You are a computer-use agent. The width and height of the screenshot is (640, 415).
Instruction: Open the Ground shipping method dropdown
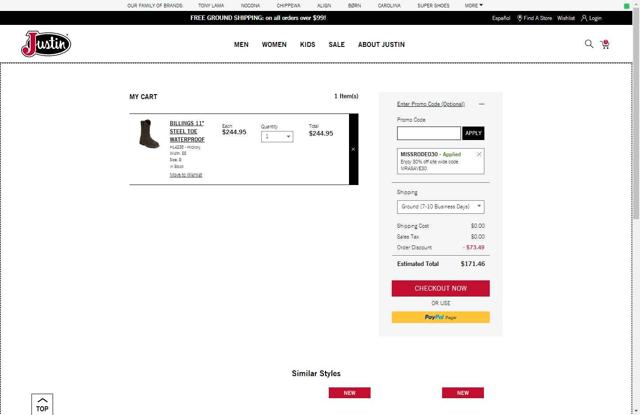pyautogui.click(x=441, y=206)
